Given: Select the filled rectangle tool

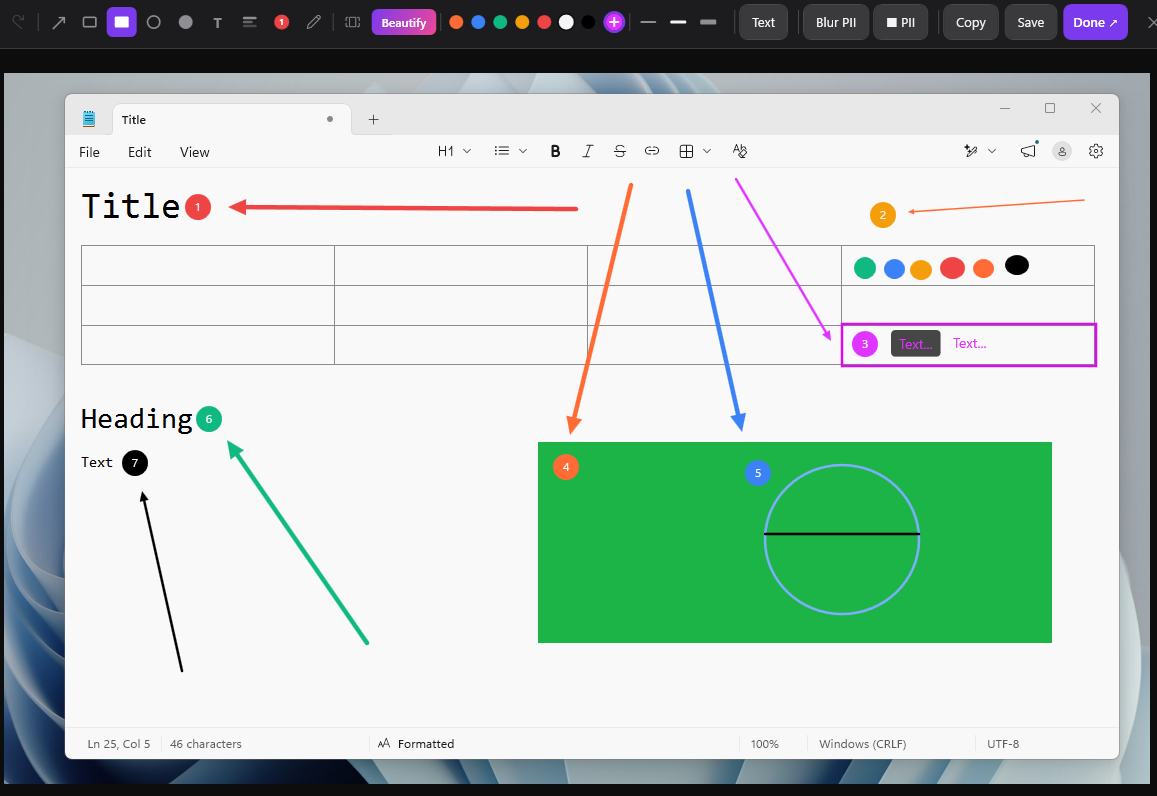Looking at the screenshot, I should tap(122, 22).
